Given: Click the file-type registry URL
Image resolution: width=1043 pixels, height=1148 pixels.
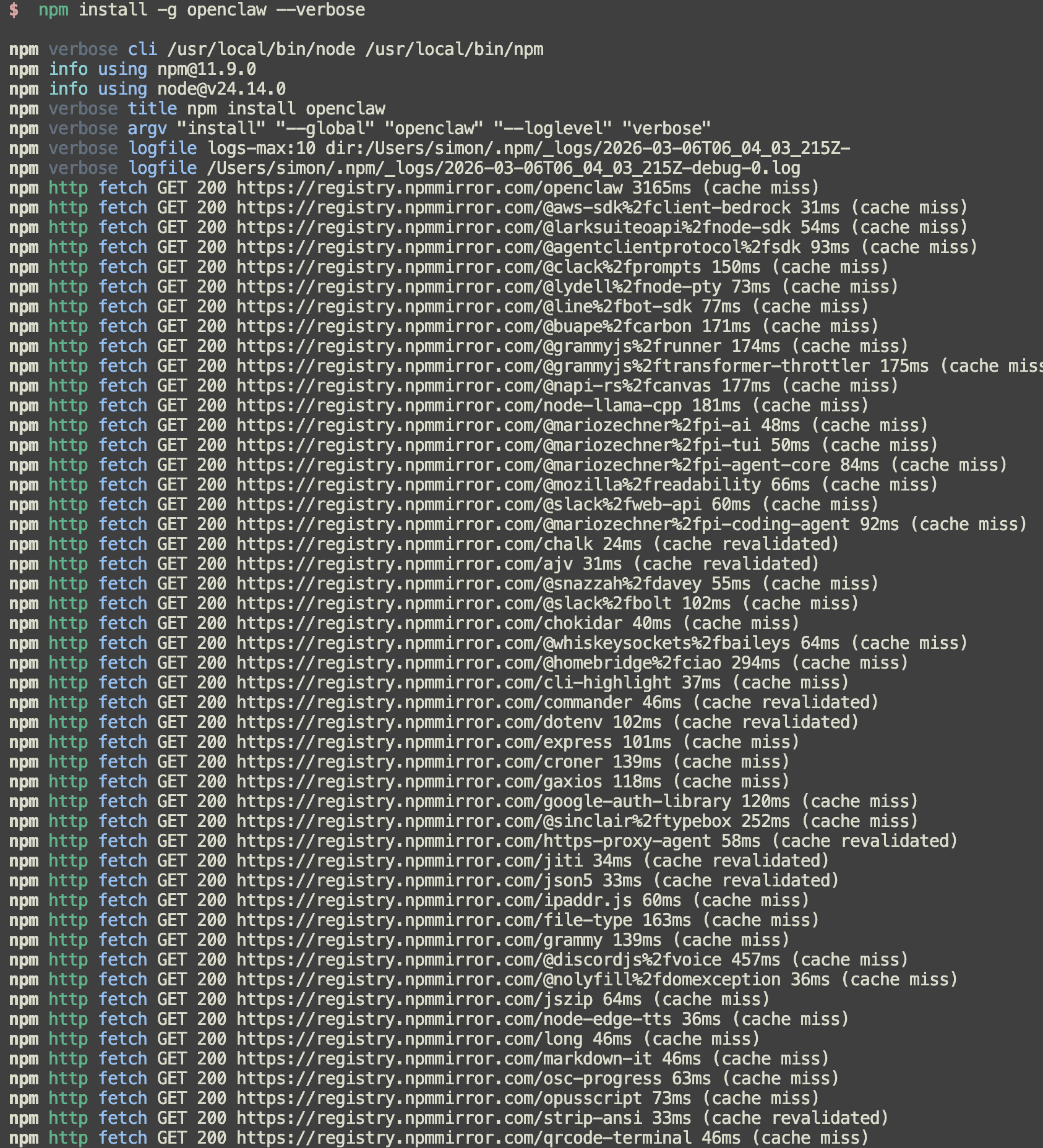Looking at the screenshot, I should tap(434, 920).
